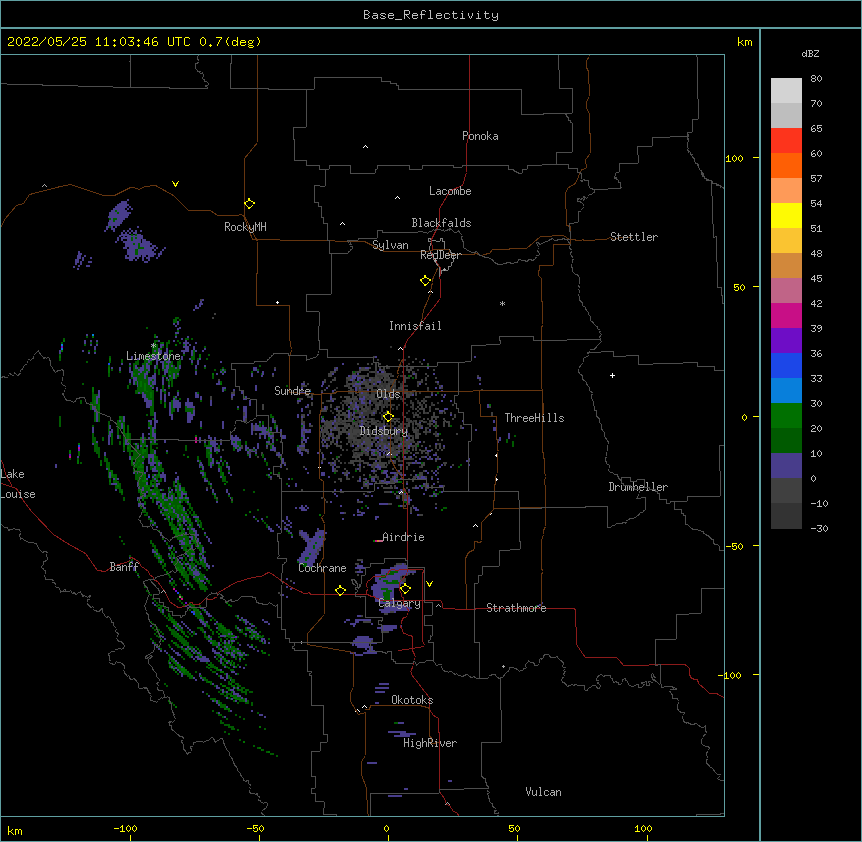Click the Lake Louise label
The height and width of the screenshot is (842, 862).
click(x=18, y=484)
